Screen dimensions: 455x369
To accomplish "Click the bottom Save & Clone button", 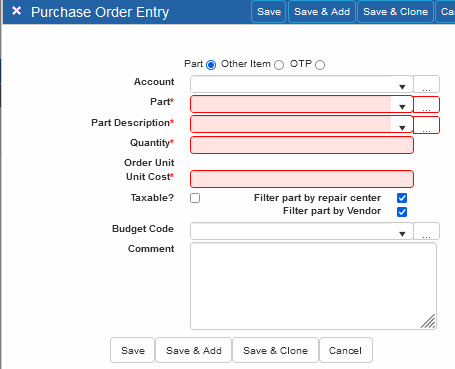I will (x=275, y=350).
